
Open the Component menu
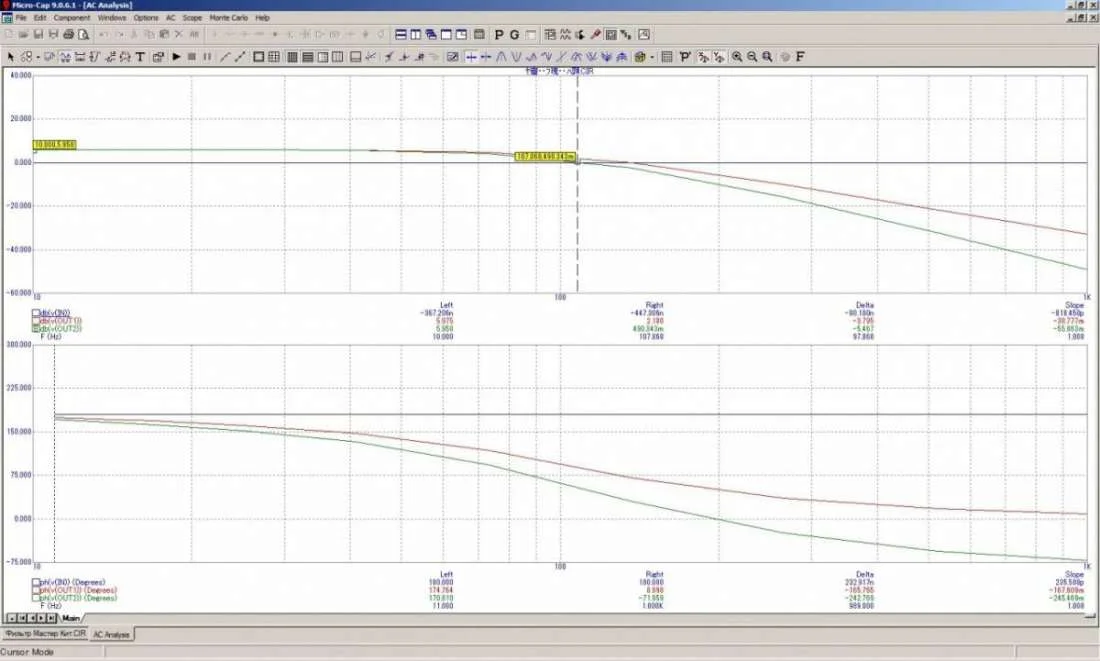tap(72, 18)
